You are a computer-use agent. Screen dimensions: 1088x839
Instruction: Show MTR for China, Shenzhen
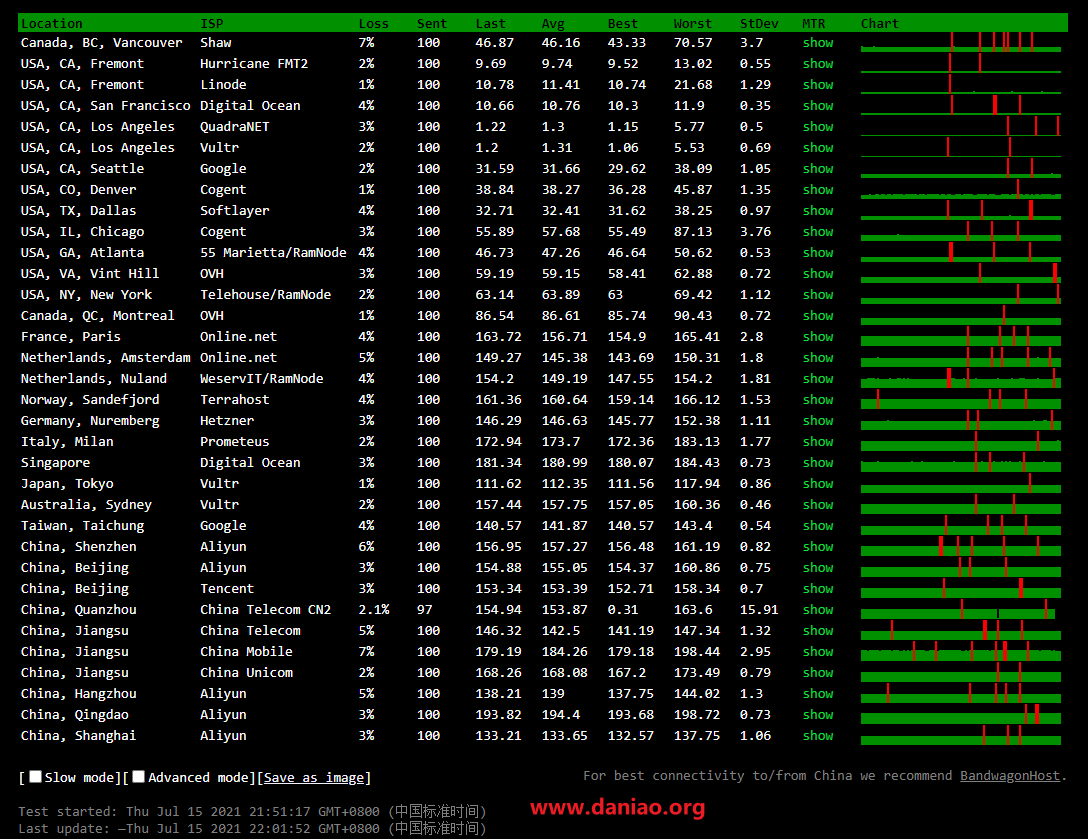tap(817, 546)
